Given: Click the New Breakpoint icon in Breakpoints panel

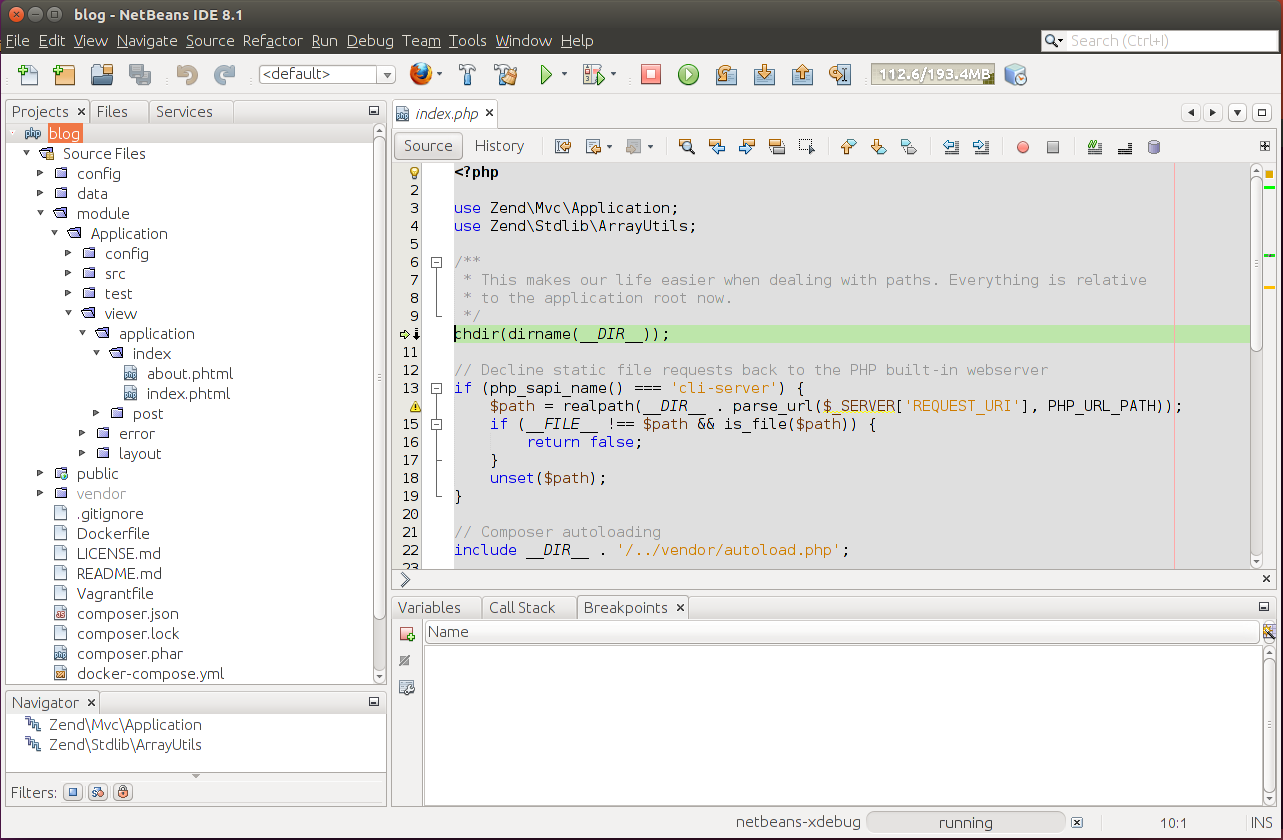Looking at the screenshot, I should click(x=406, y=634).
